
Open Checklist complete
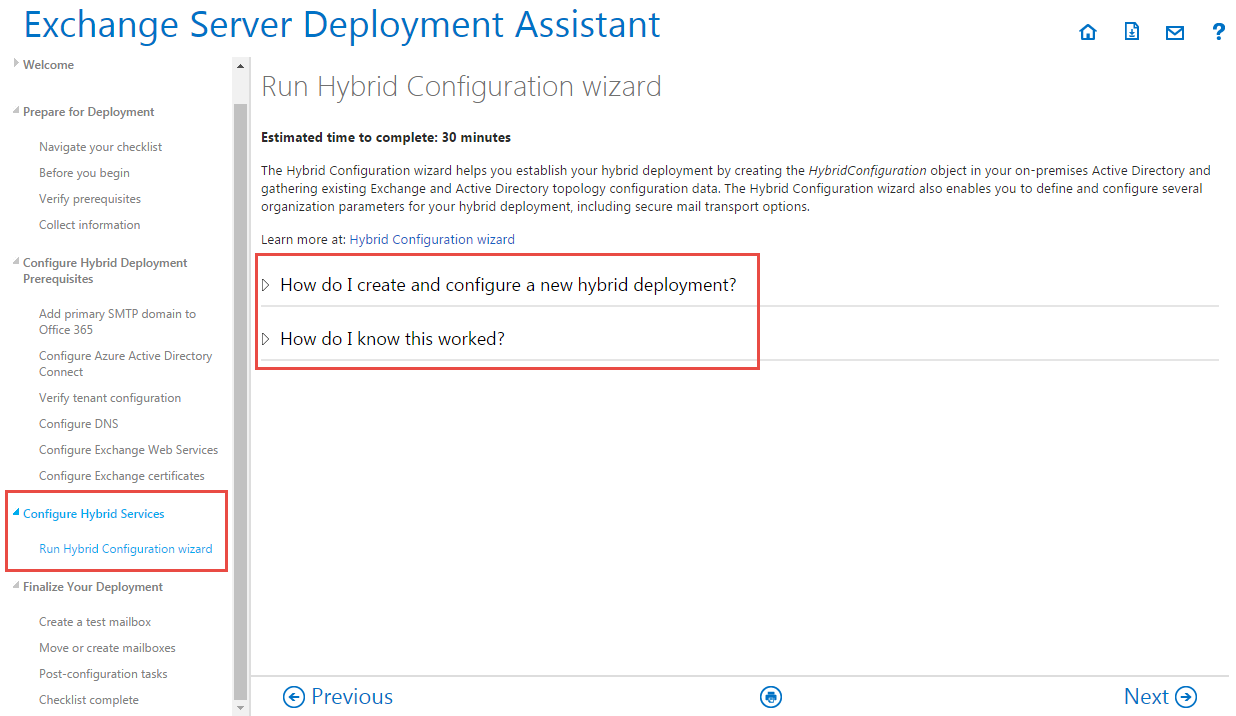click(x=89, y=700)
